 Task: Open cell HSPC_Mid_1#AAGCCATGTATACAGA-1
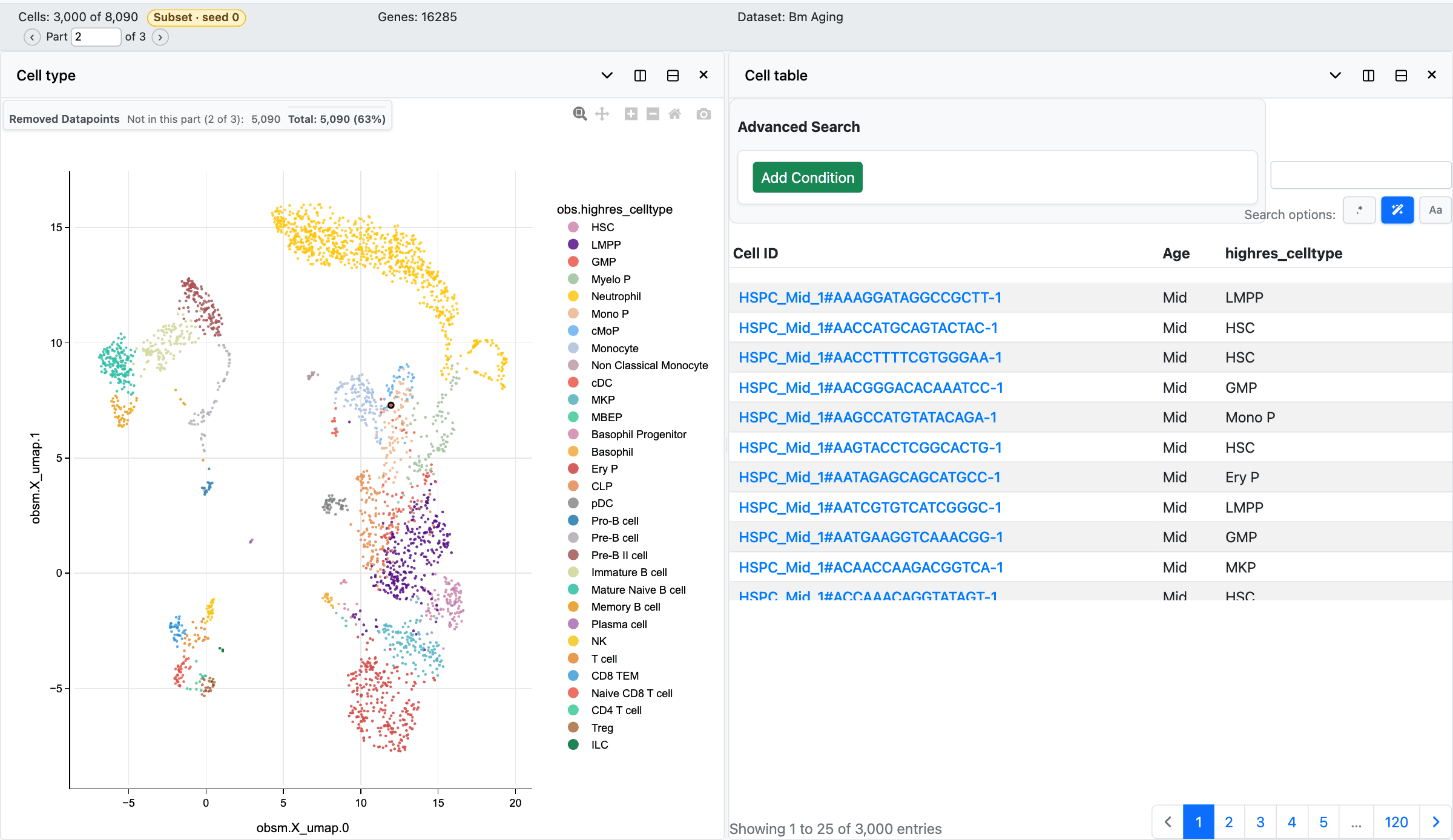[868, 418]
